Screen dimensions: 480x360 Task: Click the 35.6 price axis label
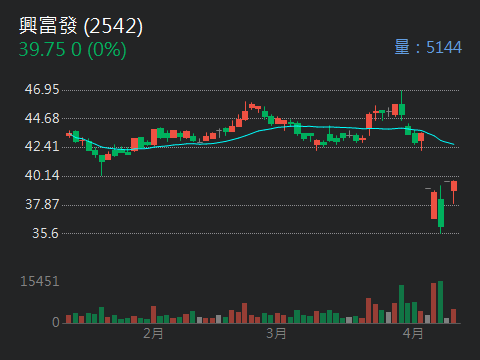(45, 233)
